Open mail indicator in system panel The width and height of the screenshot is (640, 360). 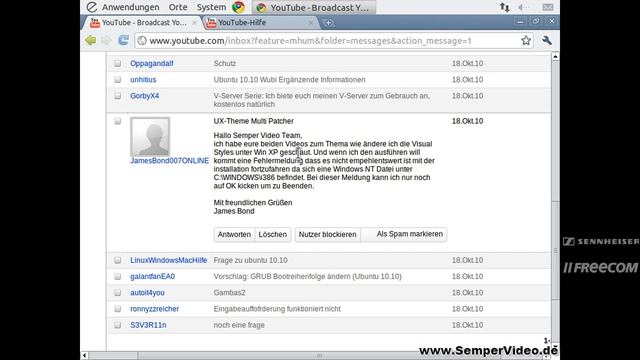pyautogui.click(x=548, y=7)
